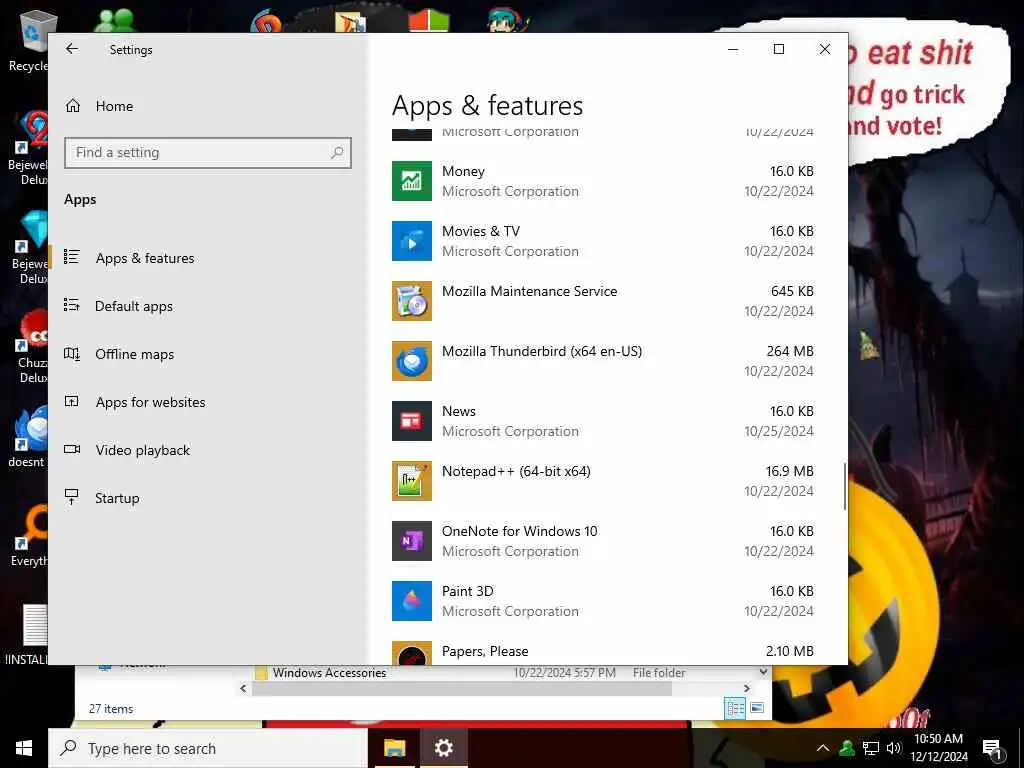Click the Money app icon
The image size is (1024, 768).
pos(411,181)
